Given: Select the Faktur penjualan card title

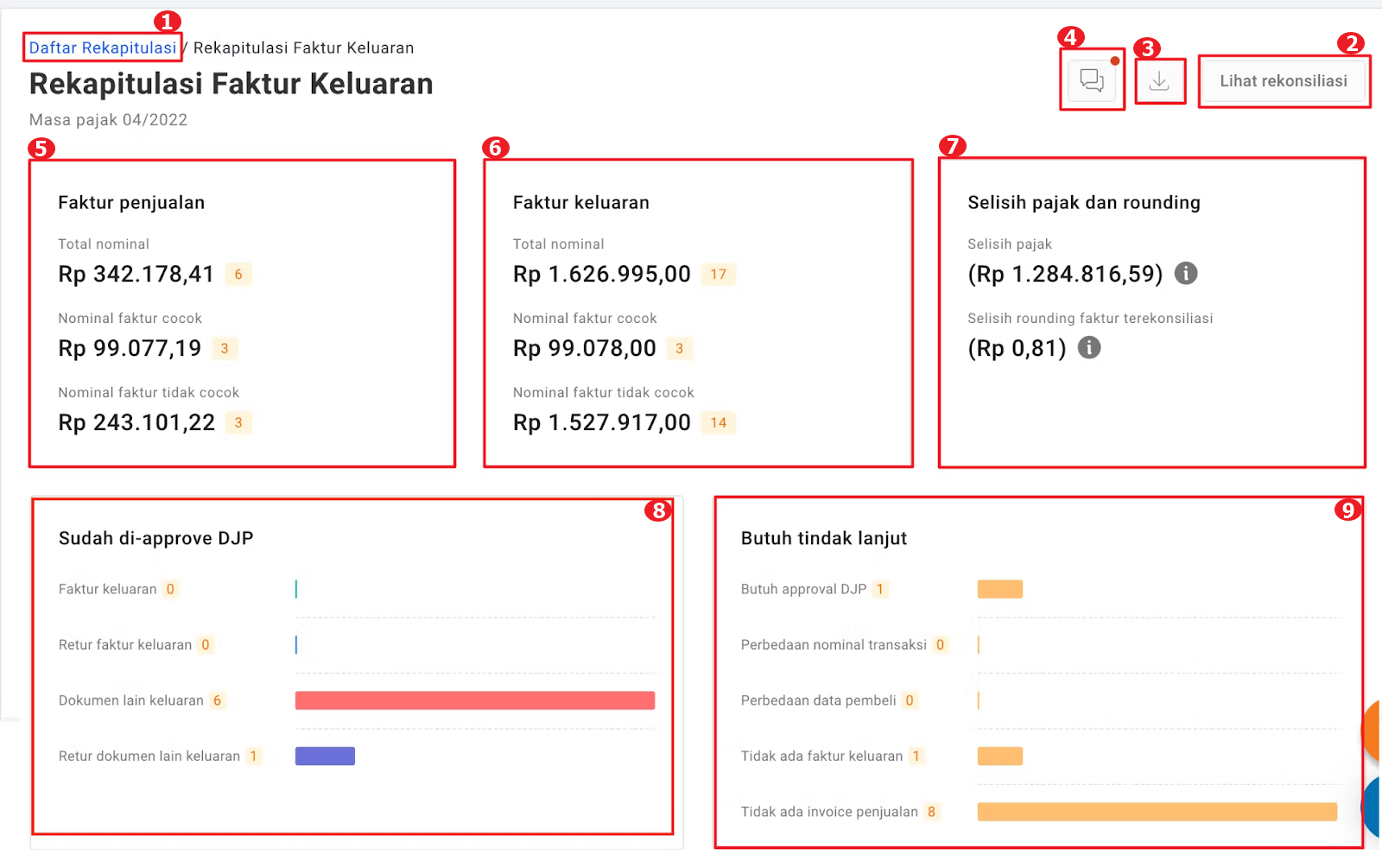Looking at the screenshot, I should click(x=131, y=203).
